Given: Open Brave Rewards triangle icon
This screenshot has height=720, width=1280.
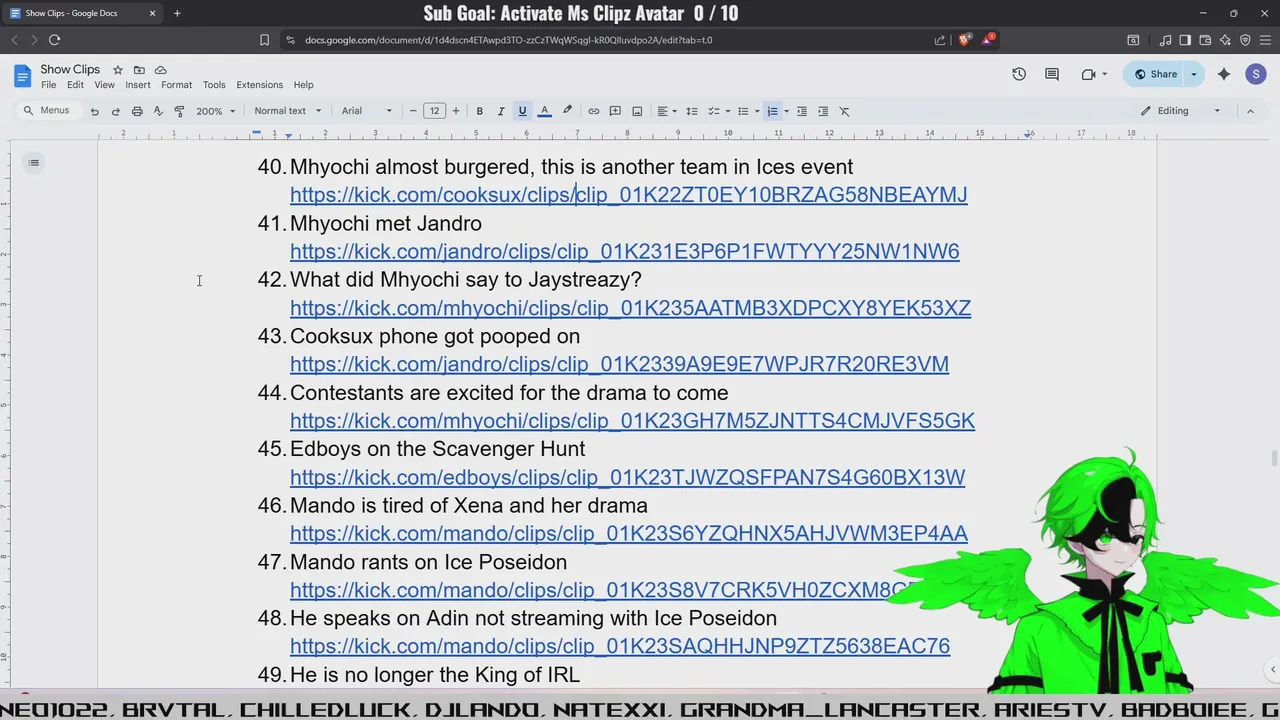Looking at the screenshot, I should tap(987, 40).
